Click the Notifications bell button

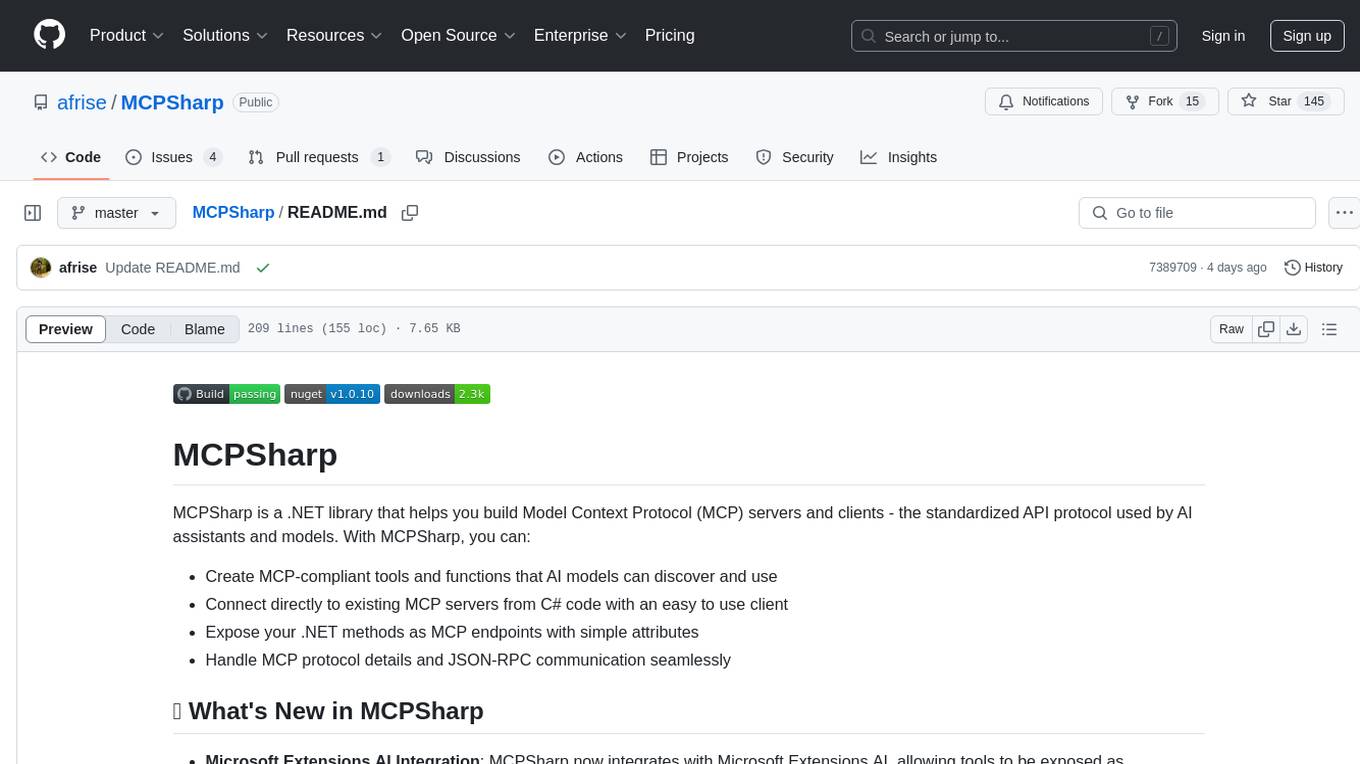(1044, 102)
